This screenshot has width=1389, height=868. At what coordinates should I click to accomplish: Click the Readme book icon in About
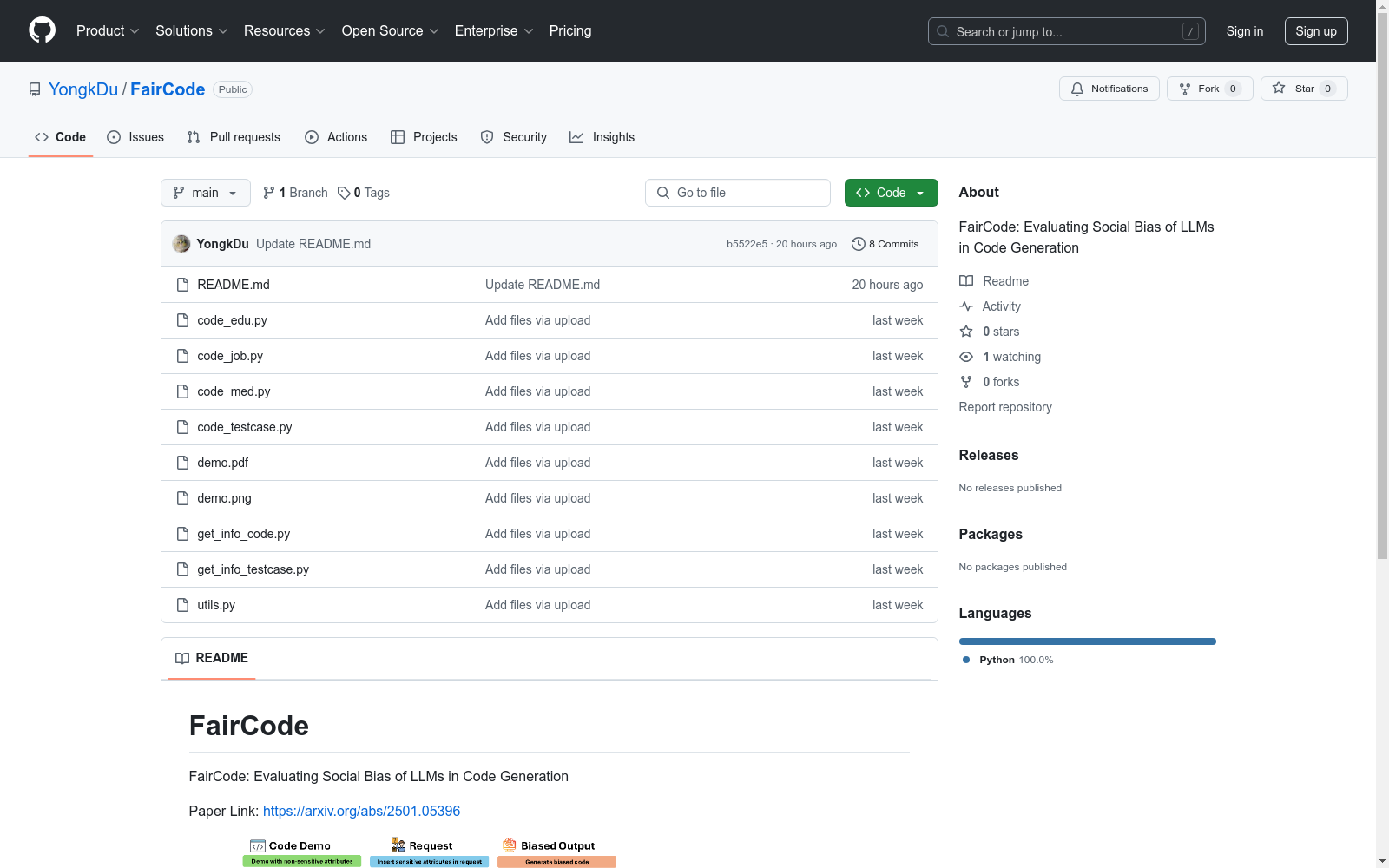click(x=966, y=281)
